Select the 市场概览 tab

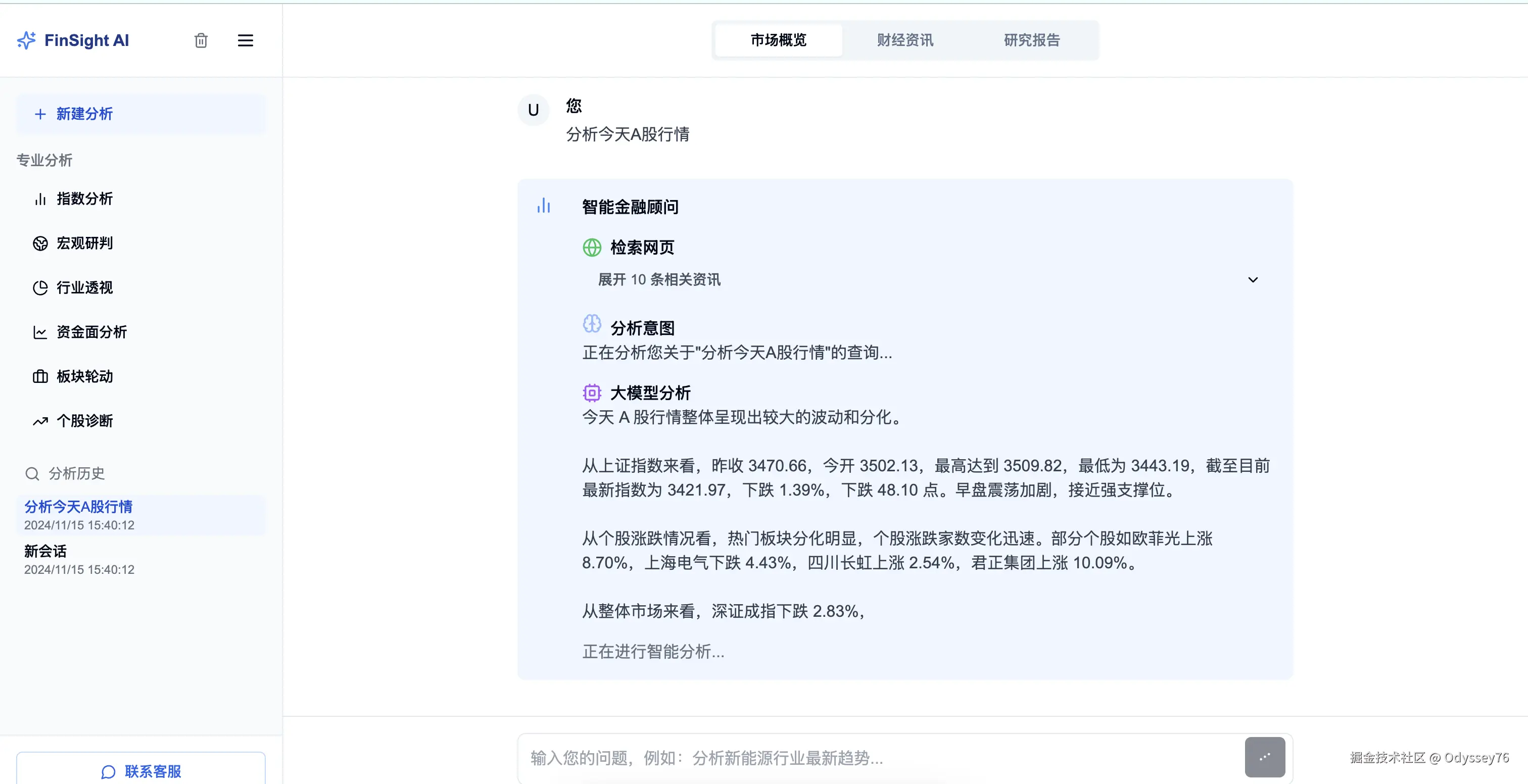click(778, 40)
